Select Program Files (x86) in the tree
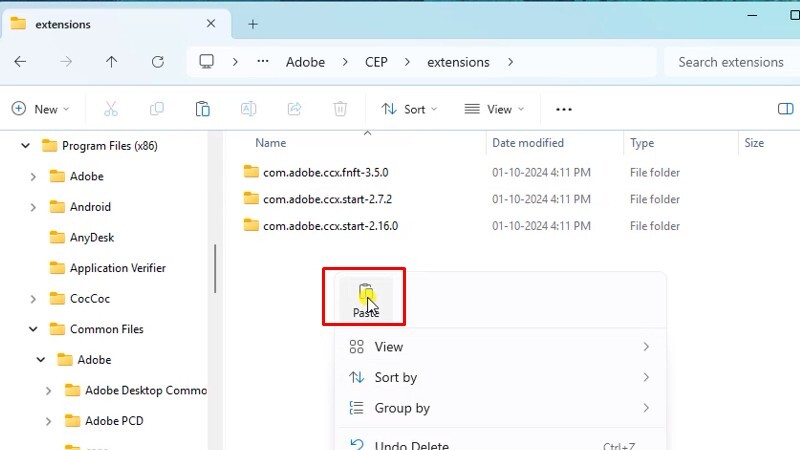800x450 pixels. click(110, 146)
